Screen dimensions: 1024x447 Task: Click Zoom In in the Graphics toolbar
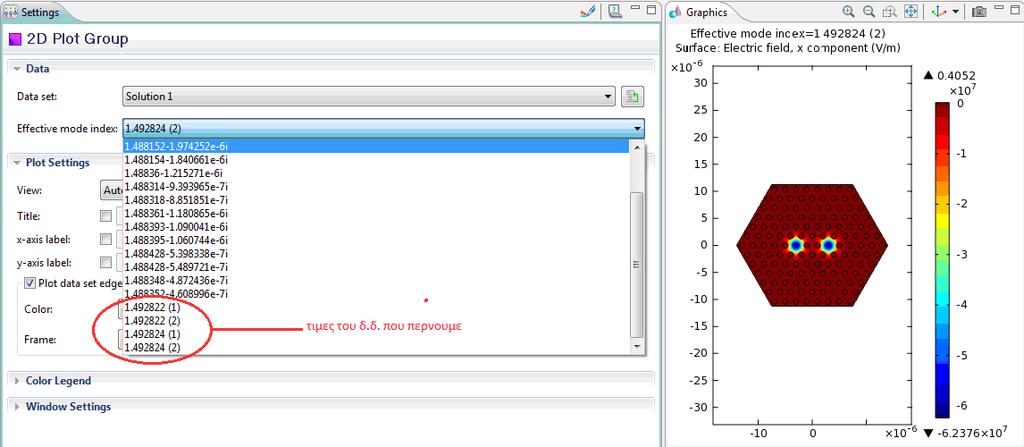point(848,11)
